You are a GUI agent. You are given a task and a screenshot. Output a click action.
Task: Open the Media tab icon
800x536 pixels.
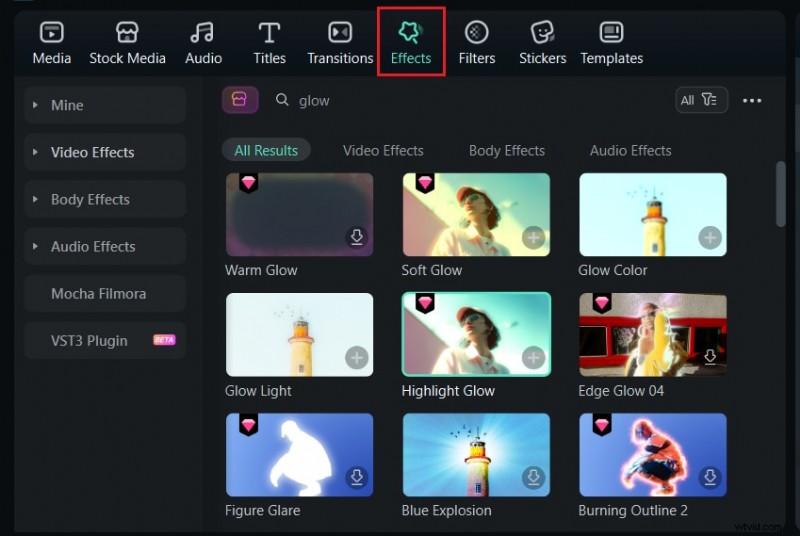click(x=52, y=33)
